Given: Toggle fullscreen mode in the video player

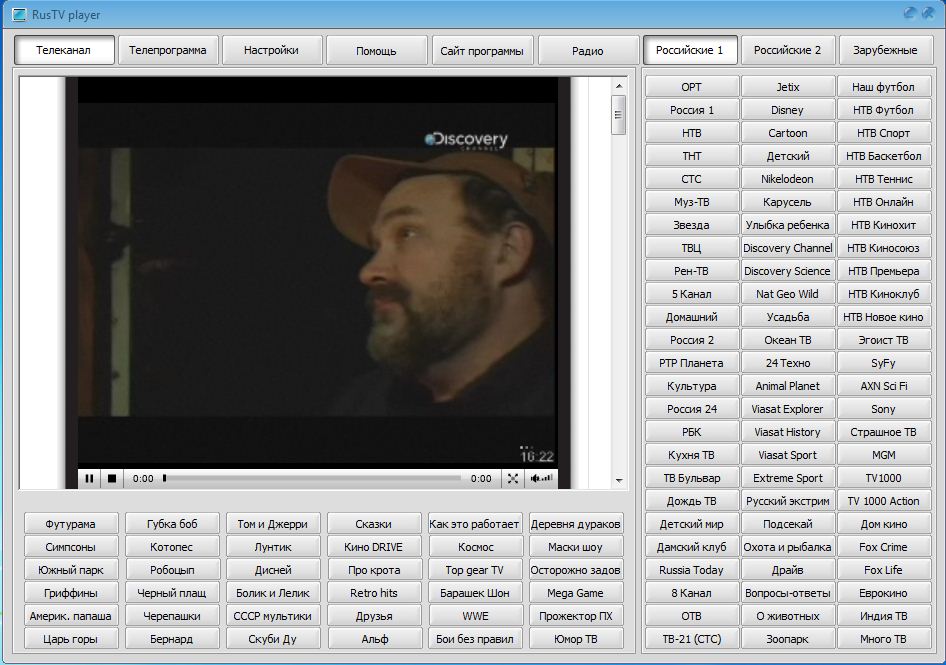Looking at the screenshot, I should click(x=513, y=479).
